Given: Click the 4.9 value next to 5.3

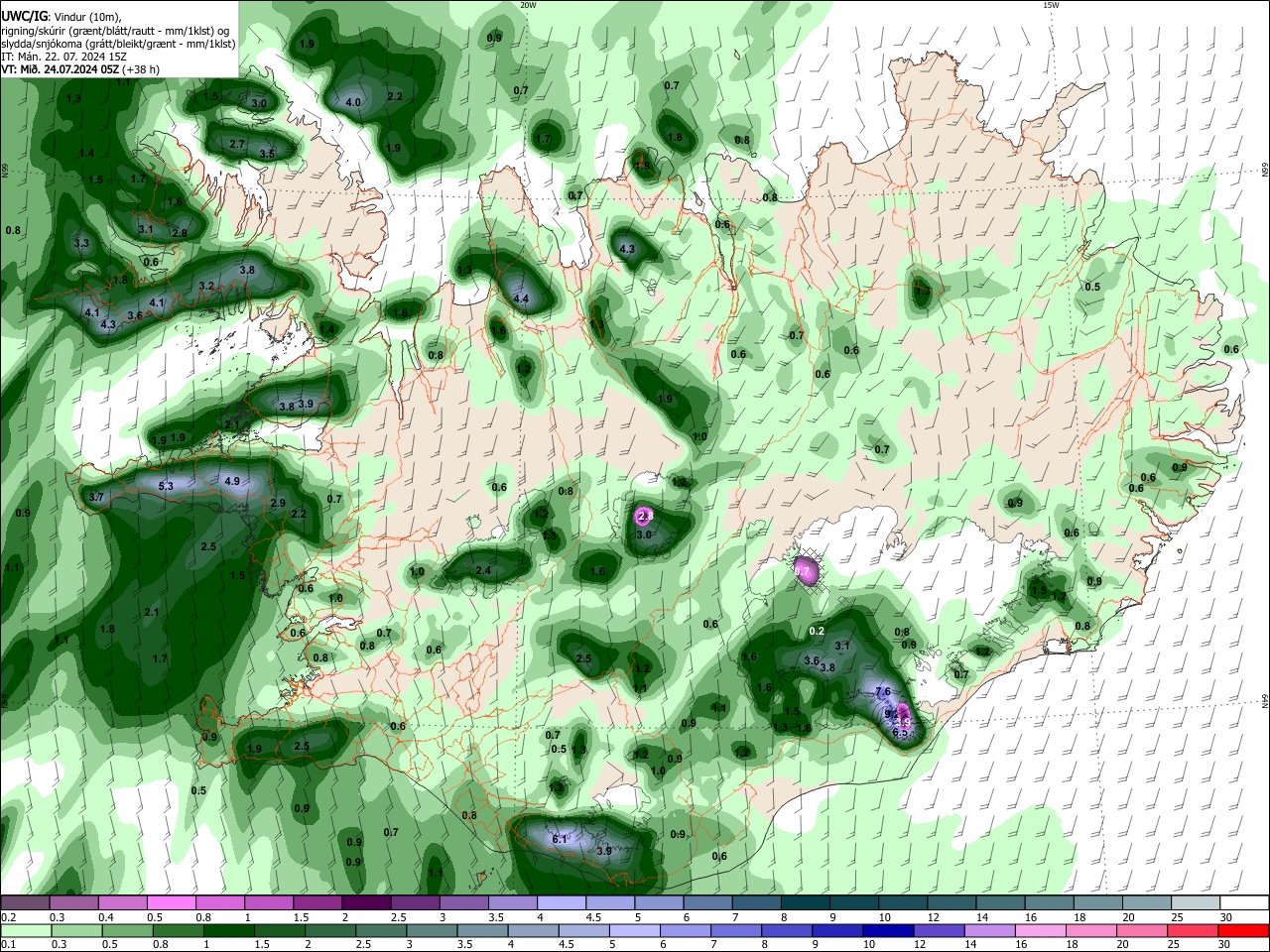Looking at the screenshot, I should pyautogui.click(x=232, y=481).
